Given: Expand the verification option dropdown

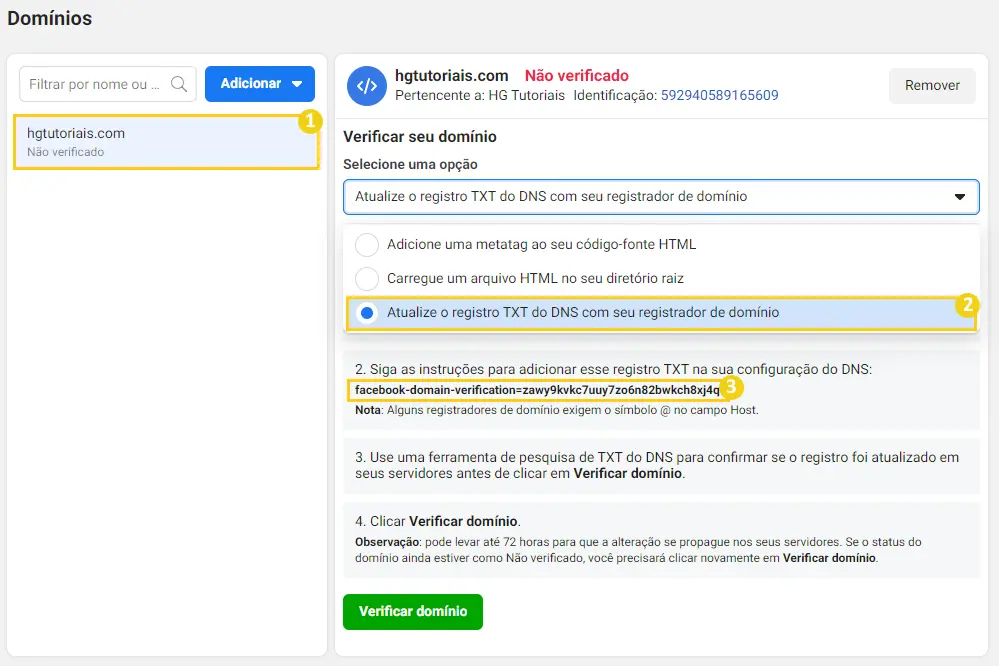Looking at the screenshot, I should pyautogui.click(x=661, y=197).
